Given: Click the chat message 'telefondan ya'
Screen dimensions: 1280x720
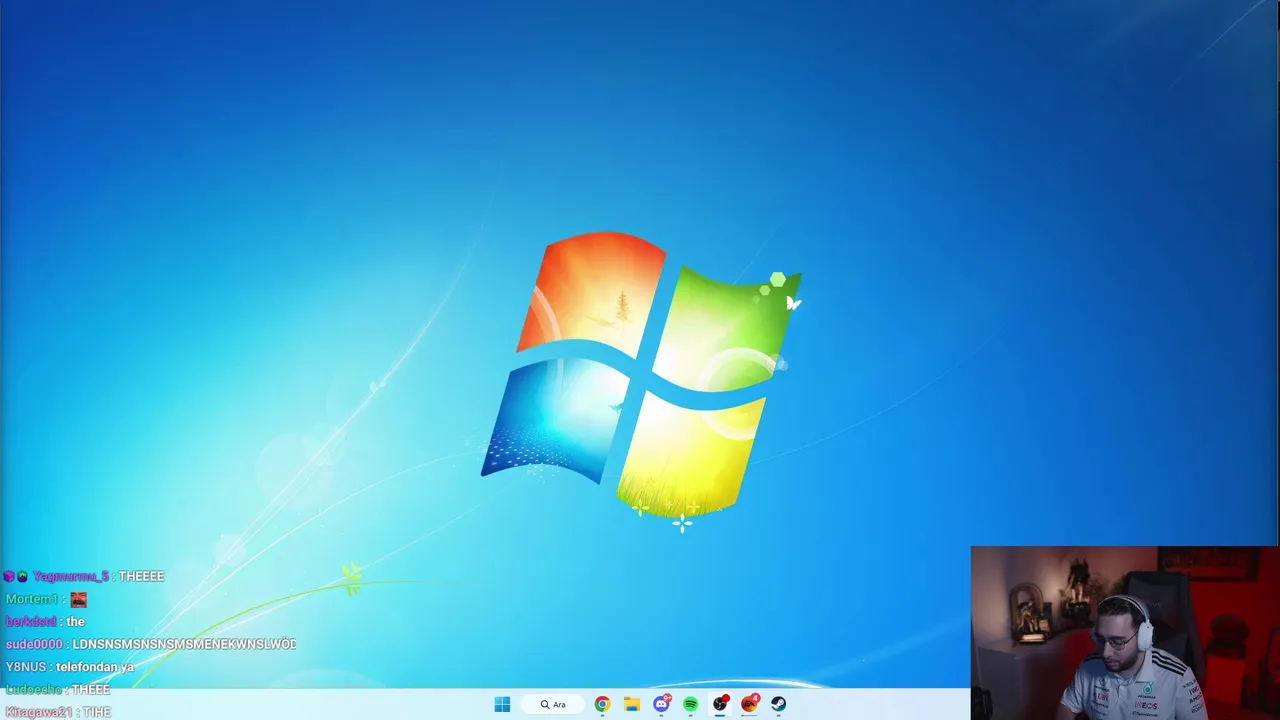Looking at the screenshot, I should [95, 667].
